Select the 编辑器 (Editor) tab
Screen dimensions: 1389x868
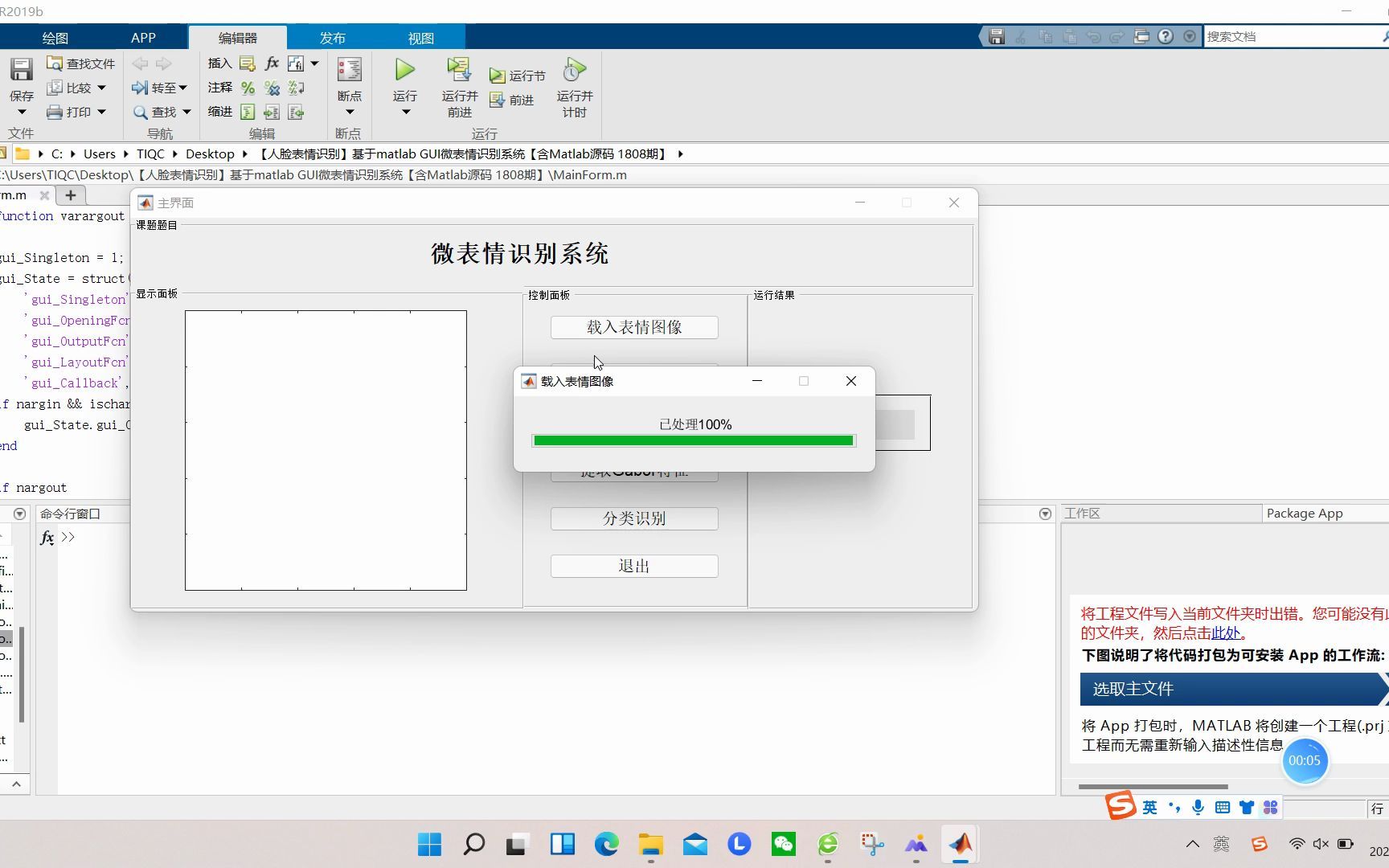tap(238, 38)
